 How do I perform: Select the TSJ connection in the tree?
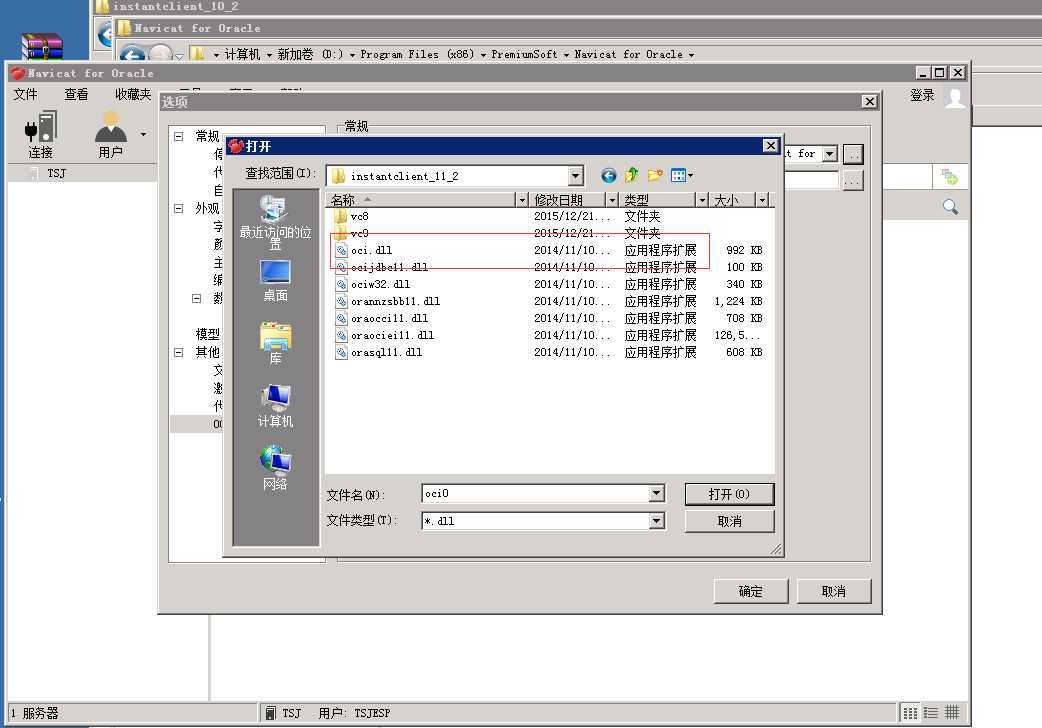coord(56,173)
